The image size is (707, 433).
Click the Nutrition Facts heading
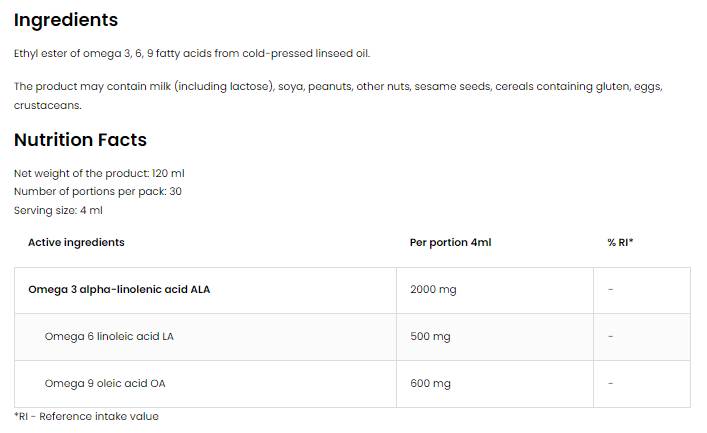pyautogui.click(x=80, y=140)
